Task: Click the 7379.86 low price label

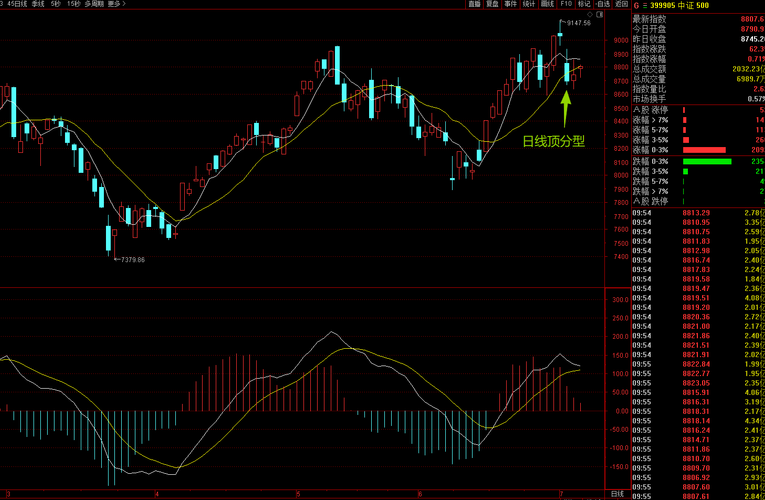Action: [133, 260]
